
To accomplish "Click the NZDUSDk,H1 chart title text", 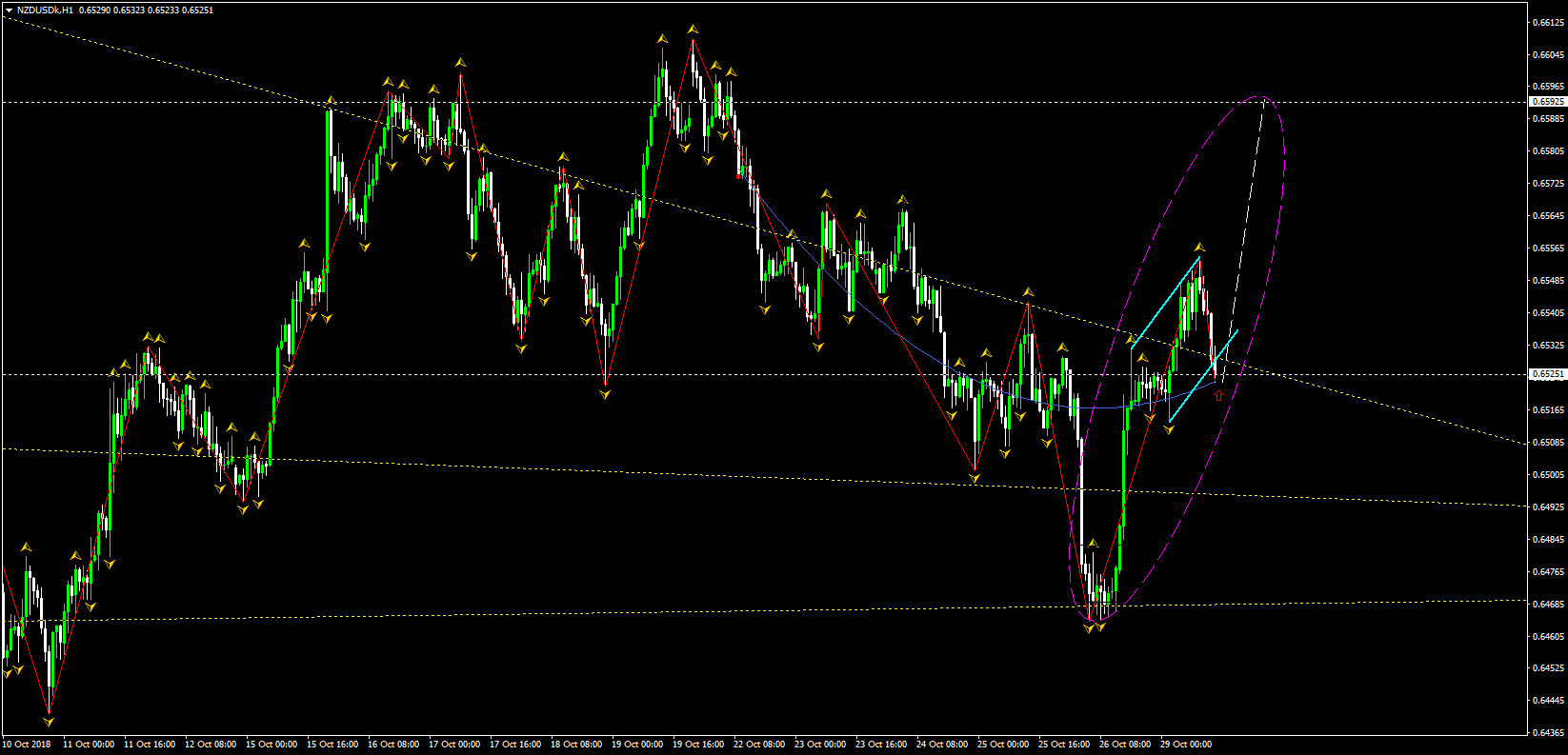I will point(45,10).
